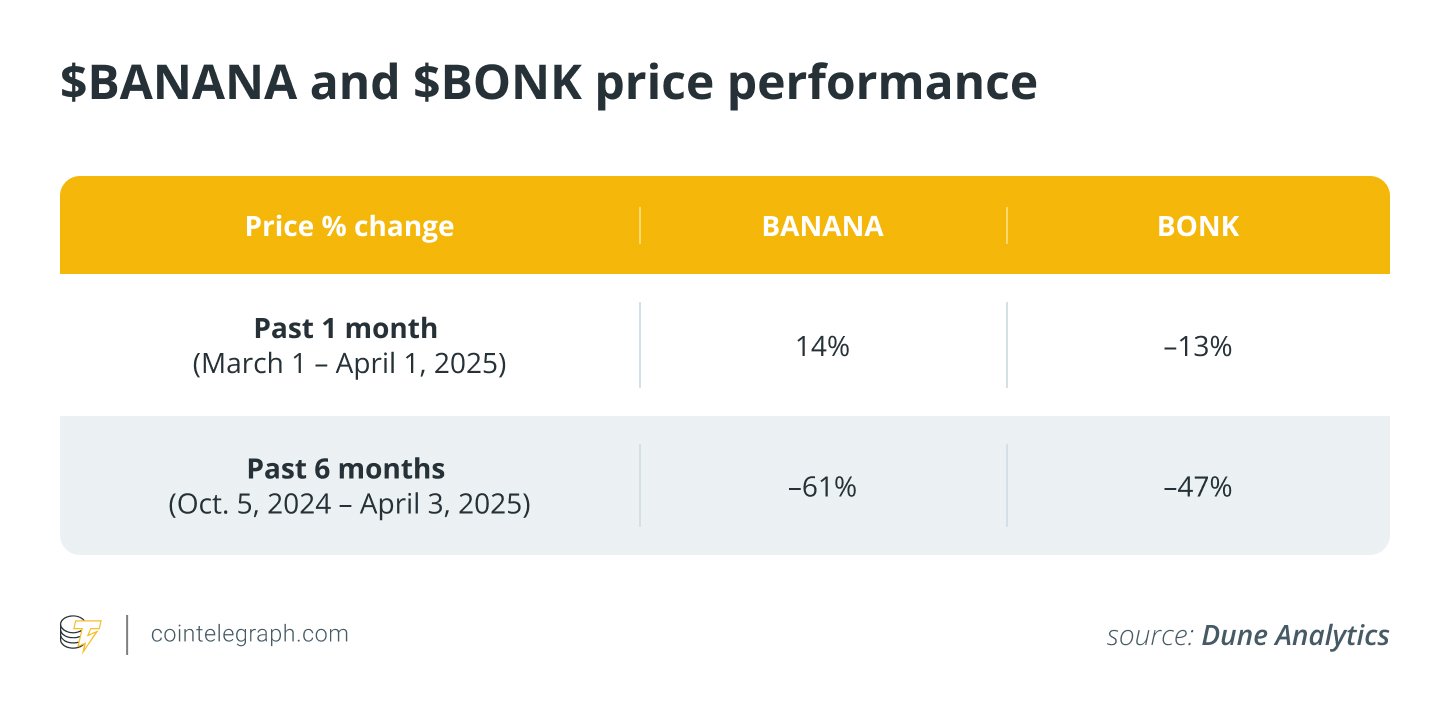
Task: Select BANANA's −61% six-month value
Action: (x=822, y=487)
